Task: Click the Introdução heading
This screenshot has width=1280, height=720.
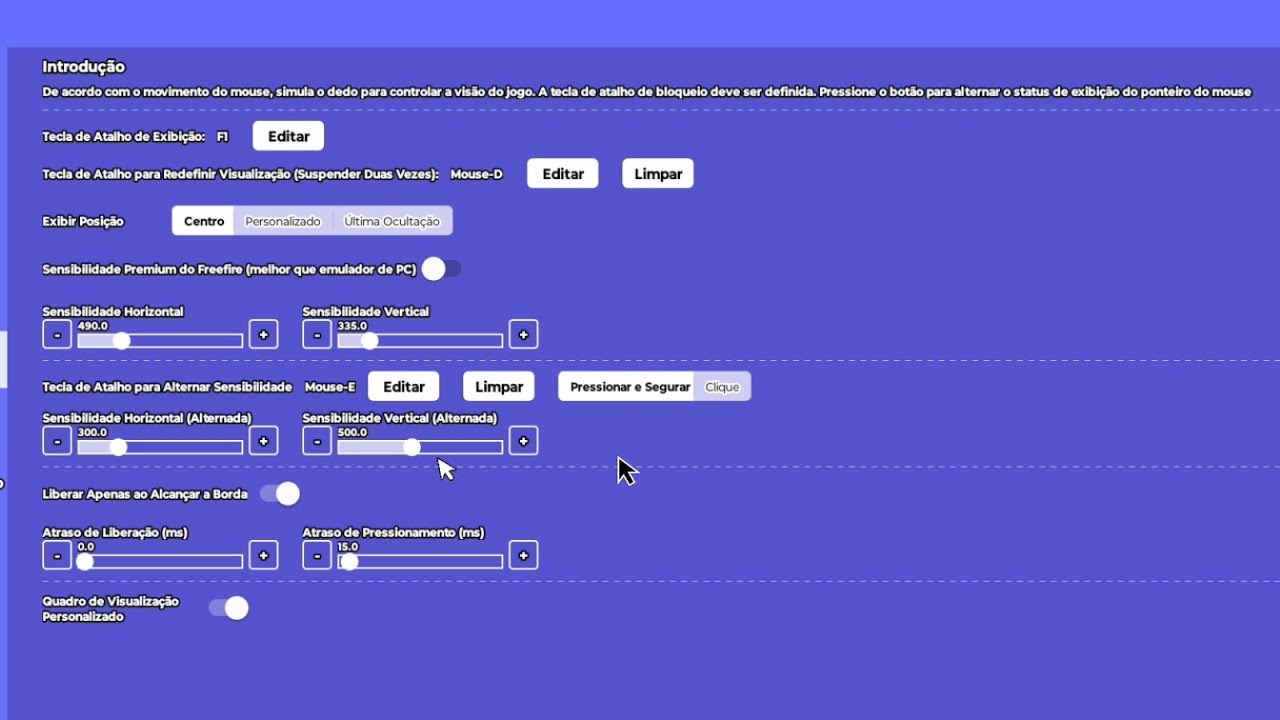Action: click(x=83, y=67)
